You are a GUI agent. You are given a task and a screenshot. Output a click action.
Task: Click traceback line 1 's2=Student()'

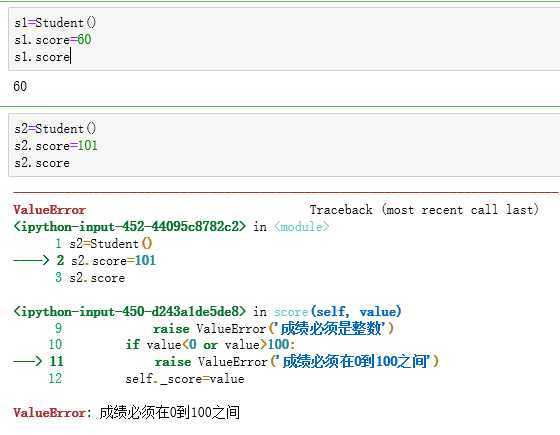[x=111, y=244]
